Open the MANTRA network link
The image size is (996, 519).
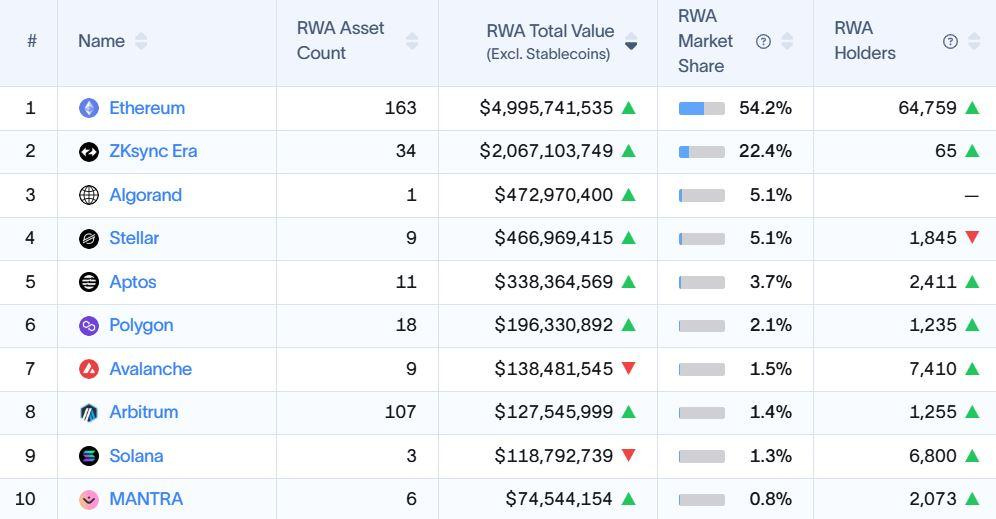pos(146,499)
